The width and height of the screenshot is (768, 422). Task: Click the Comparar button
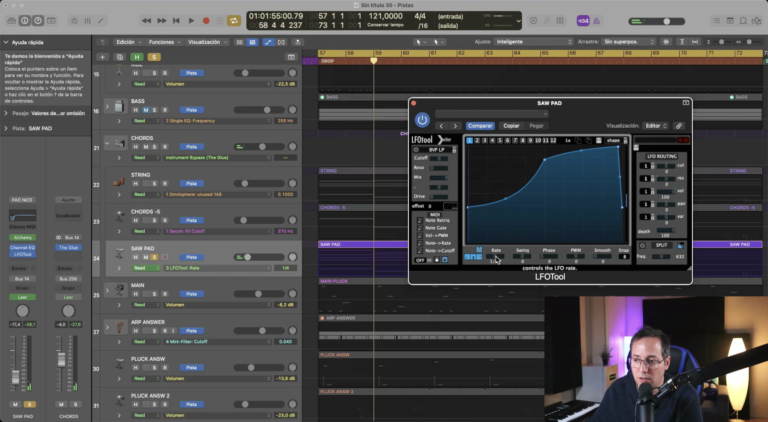pyautogui.click(x=480, y=126)
